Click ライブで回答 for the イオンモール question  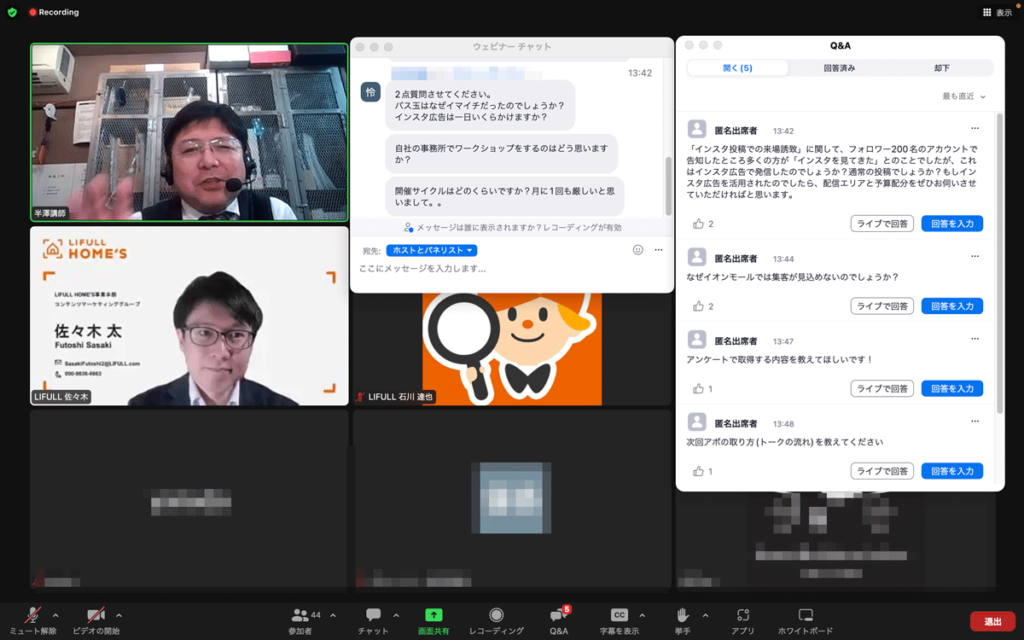(882, 306)
